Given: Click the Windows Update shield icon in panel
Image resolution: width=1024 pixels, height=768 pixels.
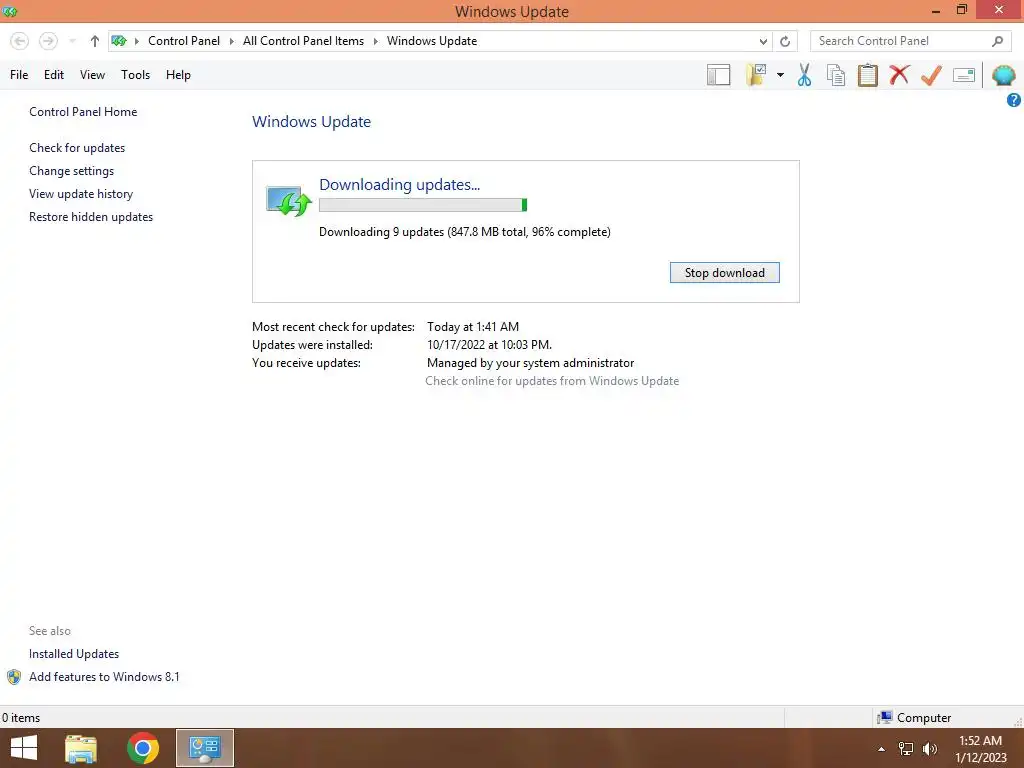Looking at the screenshot, I should pyautogui.click(x=289, y=201).
